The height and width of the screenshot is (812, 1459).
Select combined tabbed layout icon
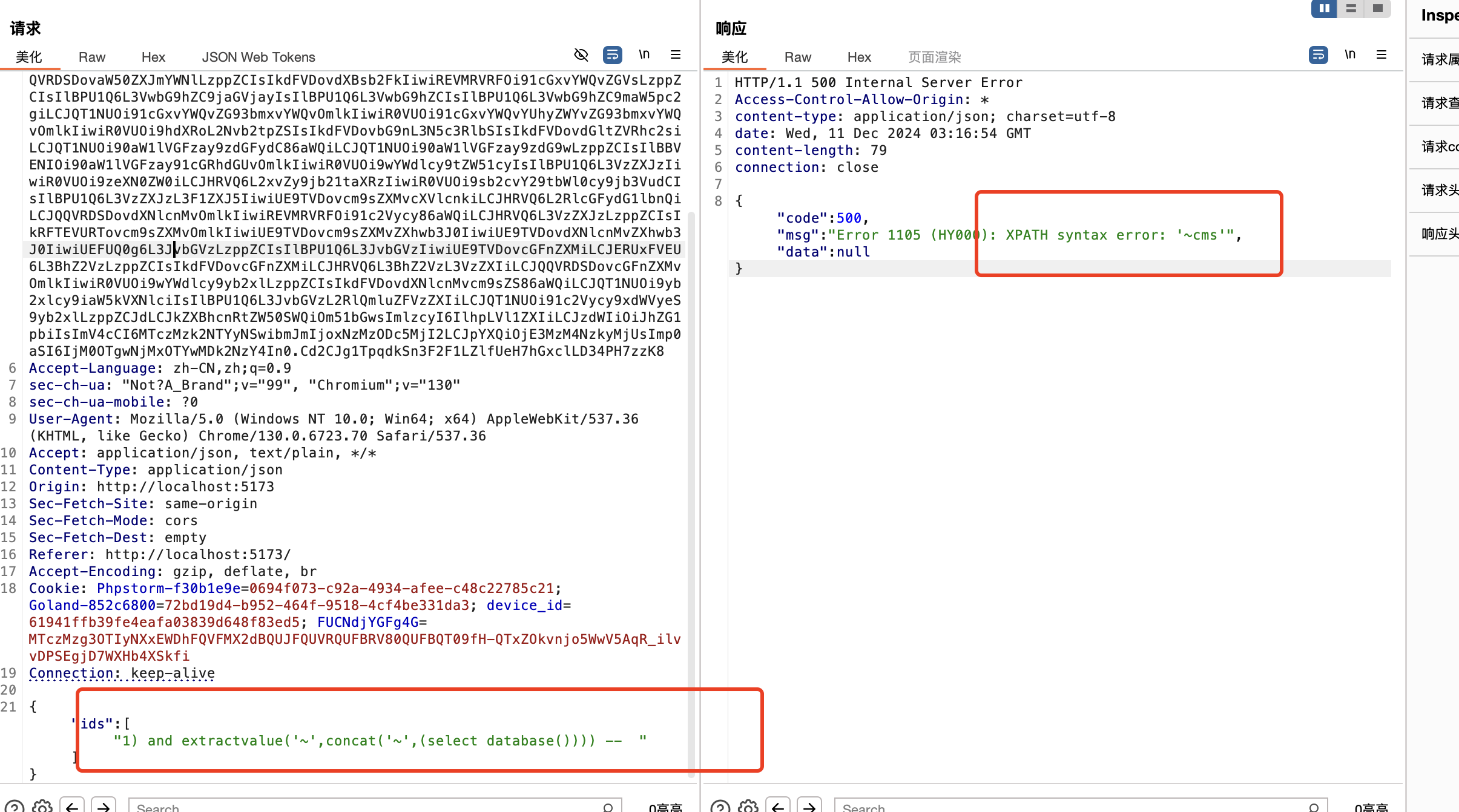[1378, 8]
